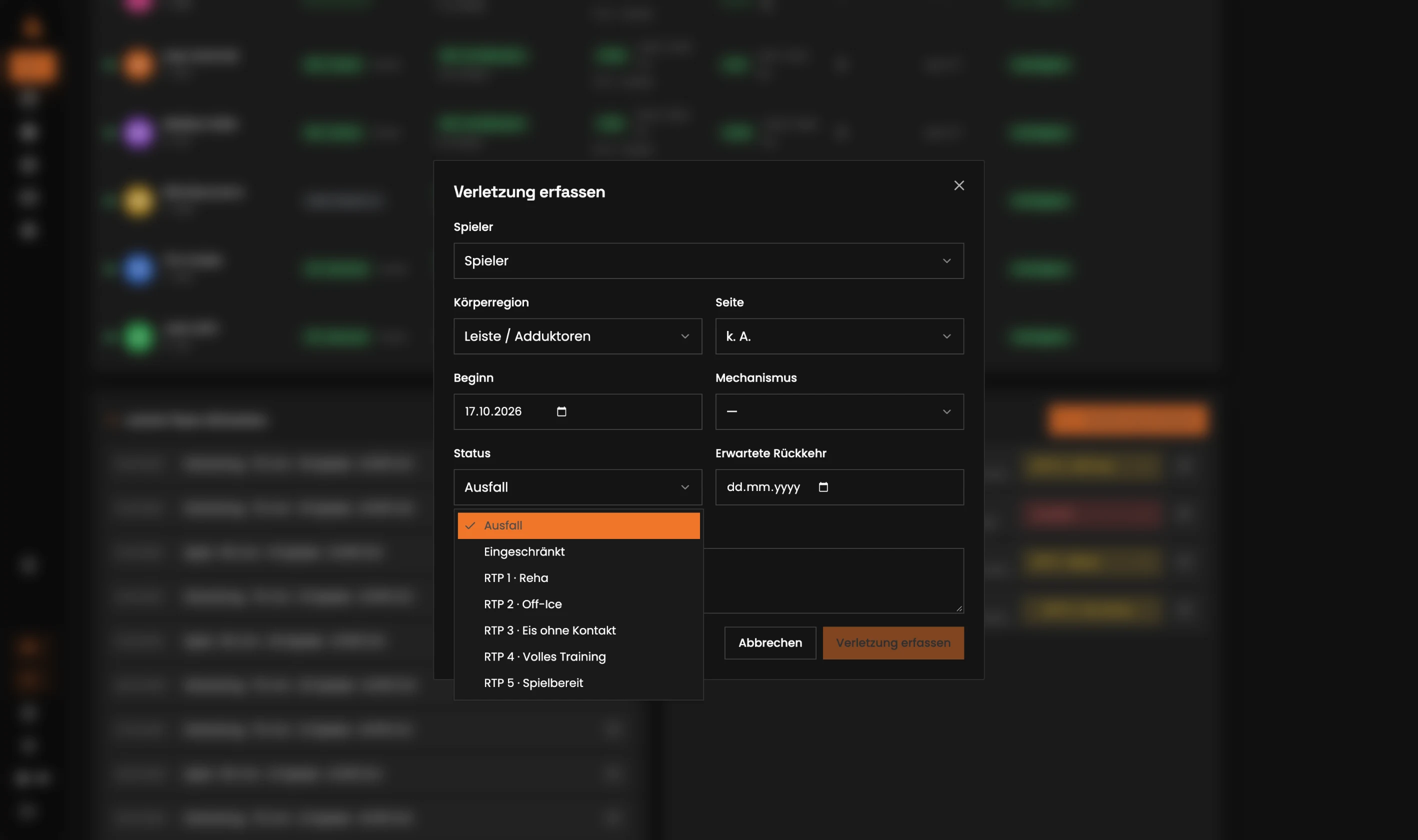
Task: Pick RTP 4 · Volles Training
Action: coord(578,656)
